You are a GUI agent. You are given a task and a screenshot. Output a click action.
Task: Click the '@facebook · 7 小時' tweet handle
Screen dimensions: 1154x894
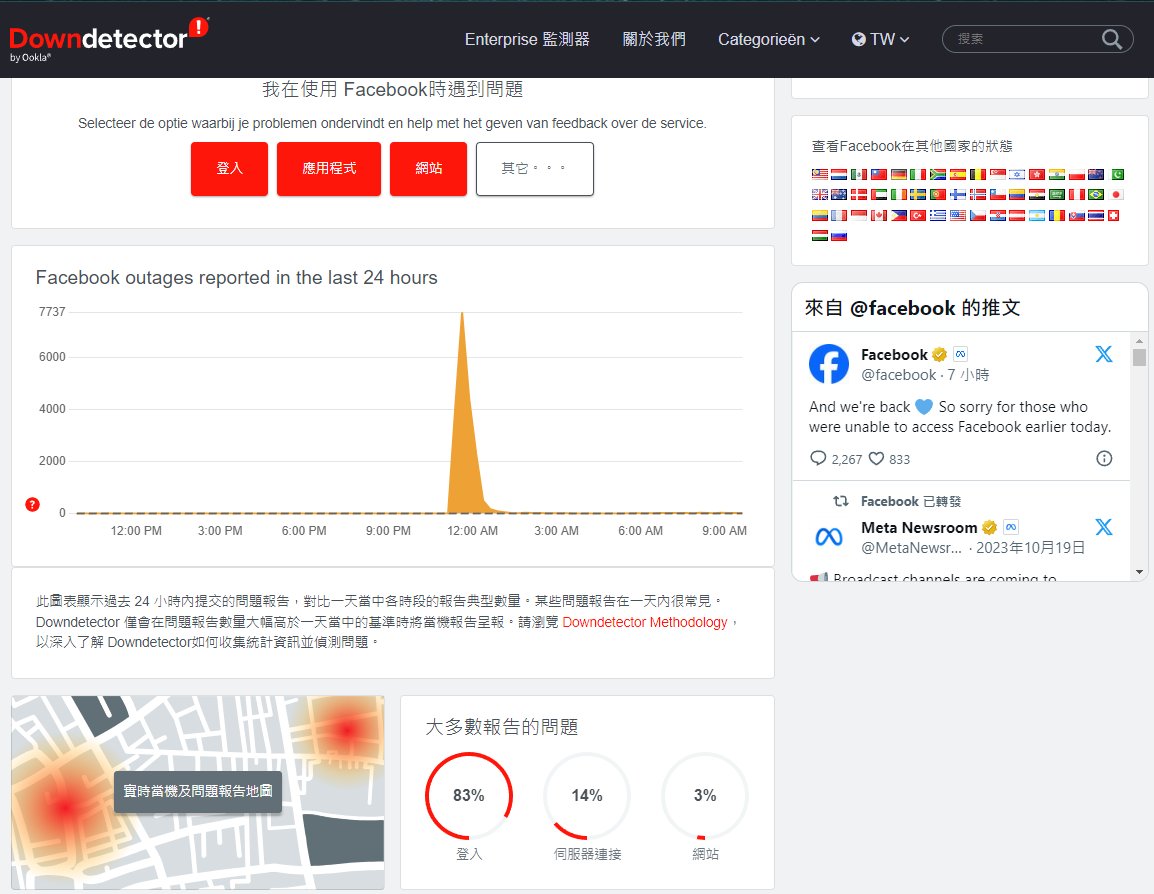click(925, 375)
